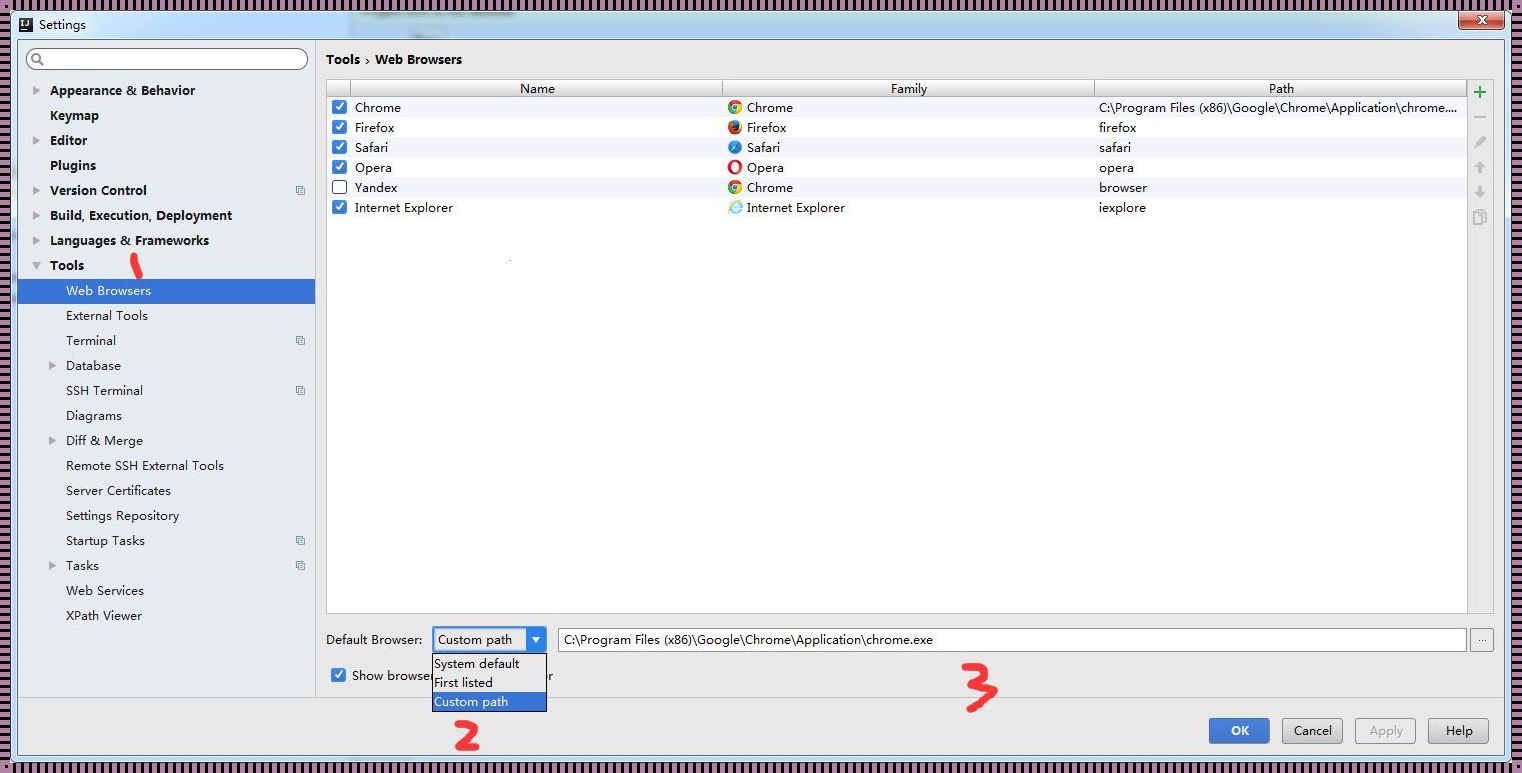
Task: Click the Copy browser icon
Action: pos(1480,217)
